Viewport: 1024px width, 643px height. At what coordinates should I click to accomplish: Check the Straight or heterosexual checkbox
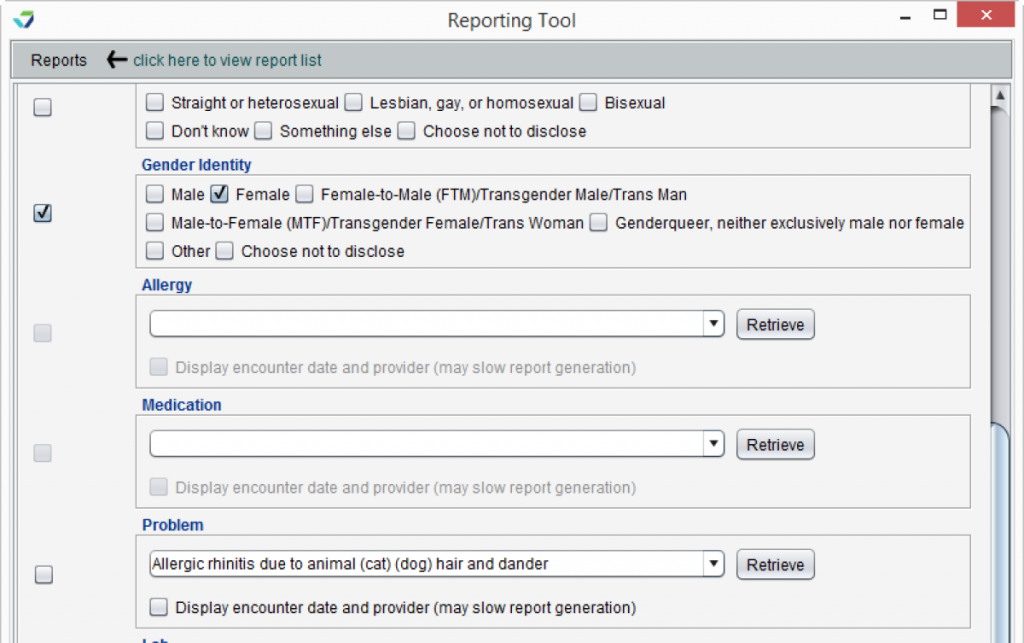155,102
